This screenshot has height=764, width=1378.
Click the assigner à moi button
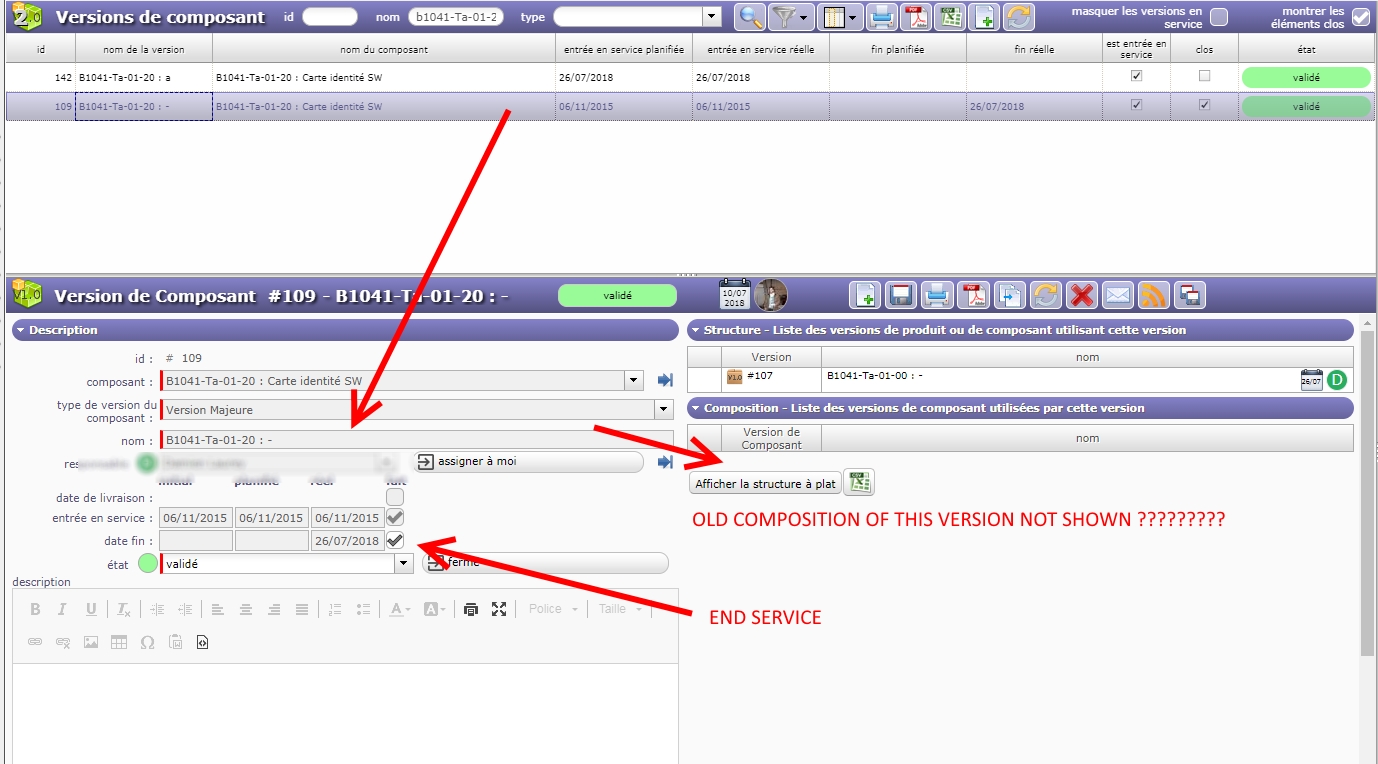[528, 462]
